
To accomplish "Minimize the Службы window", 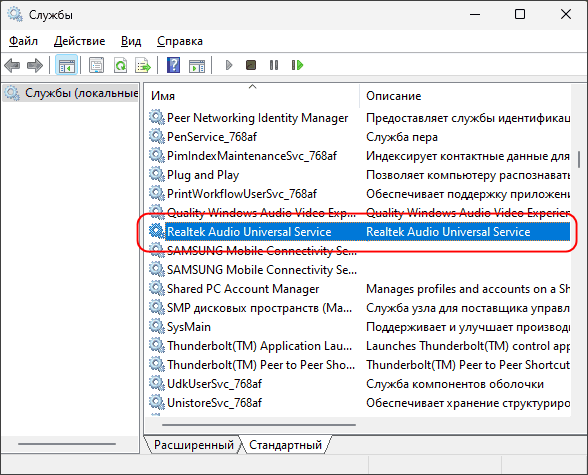I will coord(475,15).
